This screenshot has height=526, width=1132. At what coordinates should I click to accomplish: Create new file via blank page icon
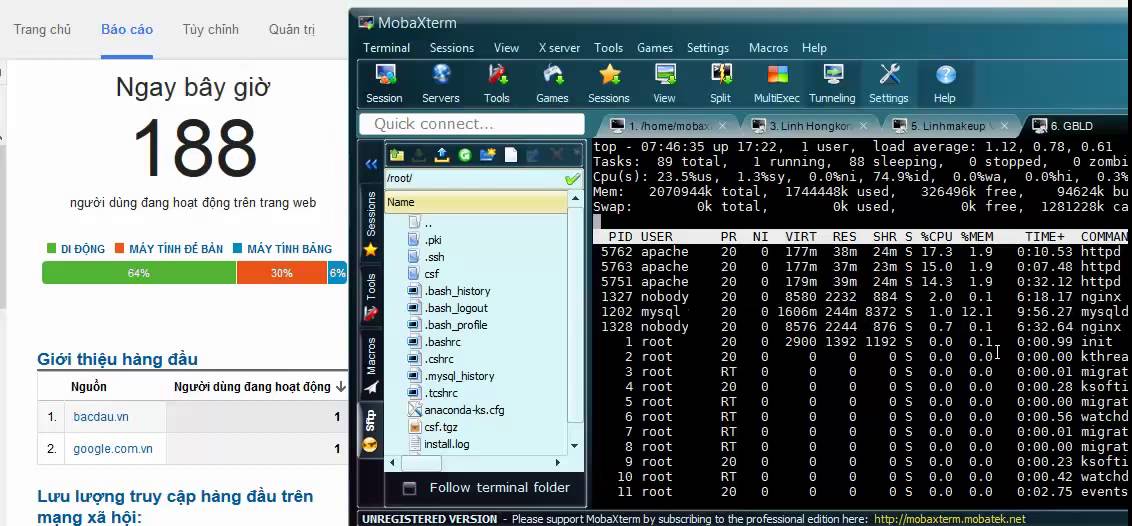click(x=510, y=154)
